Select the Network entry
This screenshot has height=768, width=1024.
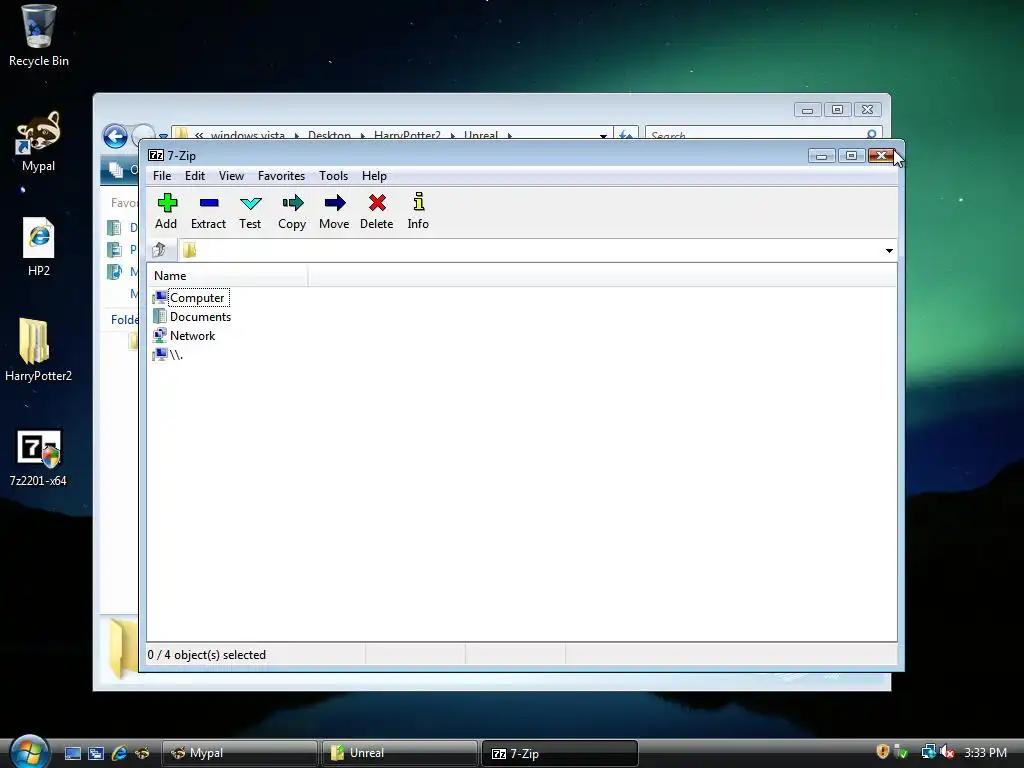coord(192,336)
